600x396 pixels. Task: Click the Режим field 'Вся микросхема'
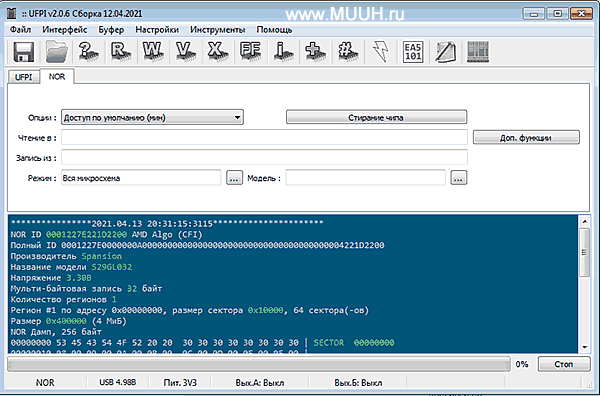click(141, 178)
